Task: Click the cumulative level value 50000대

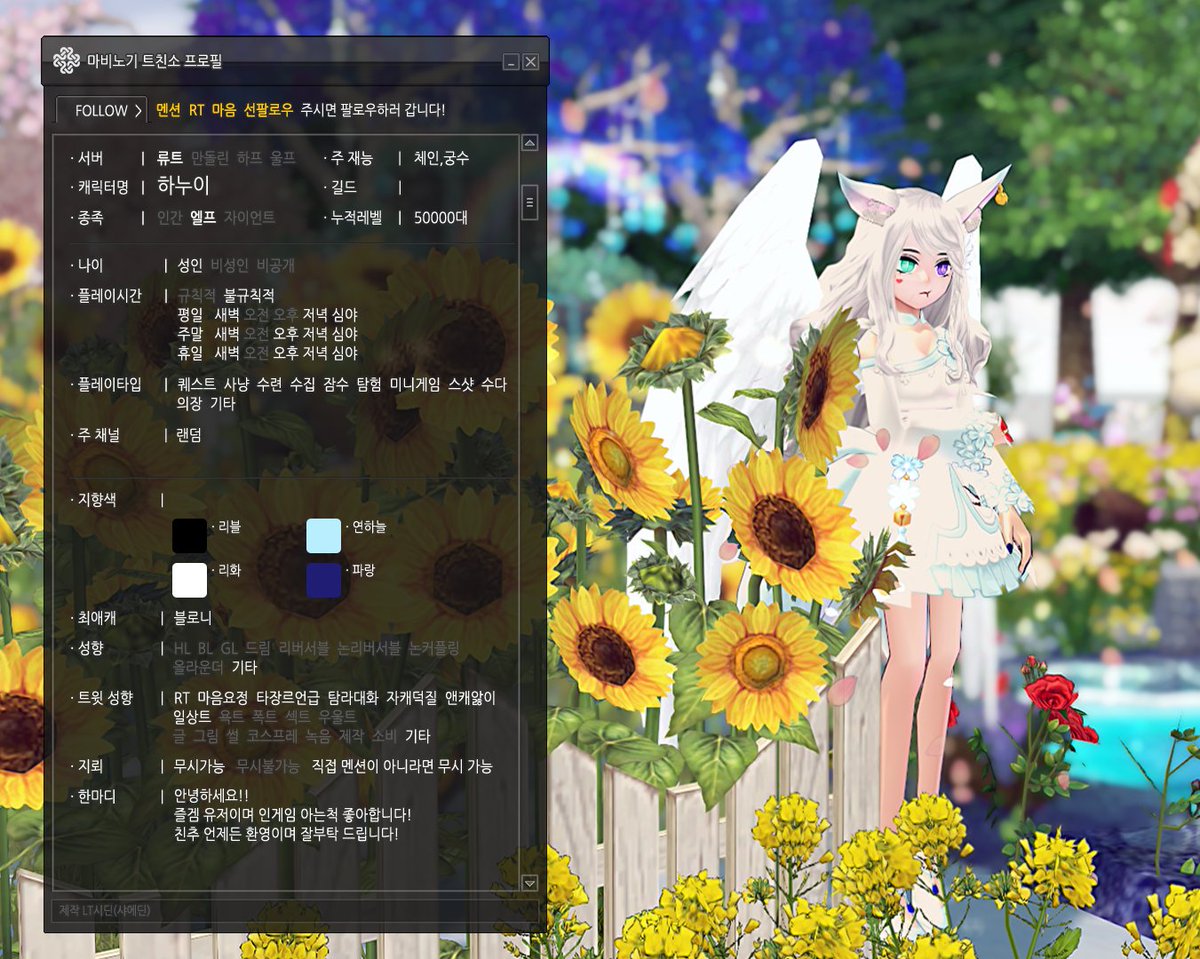Action: click(441, 217)
